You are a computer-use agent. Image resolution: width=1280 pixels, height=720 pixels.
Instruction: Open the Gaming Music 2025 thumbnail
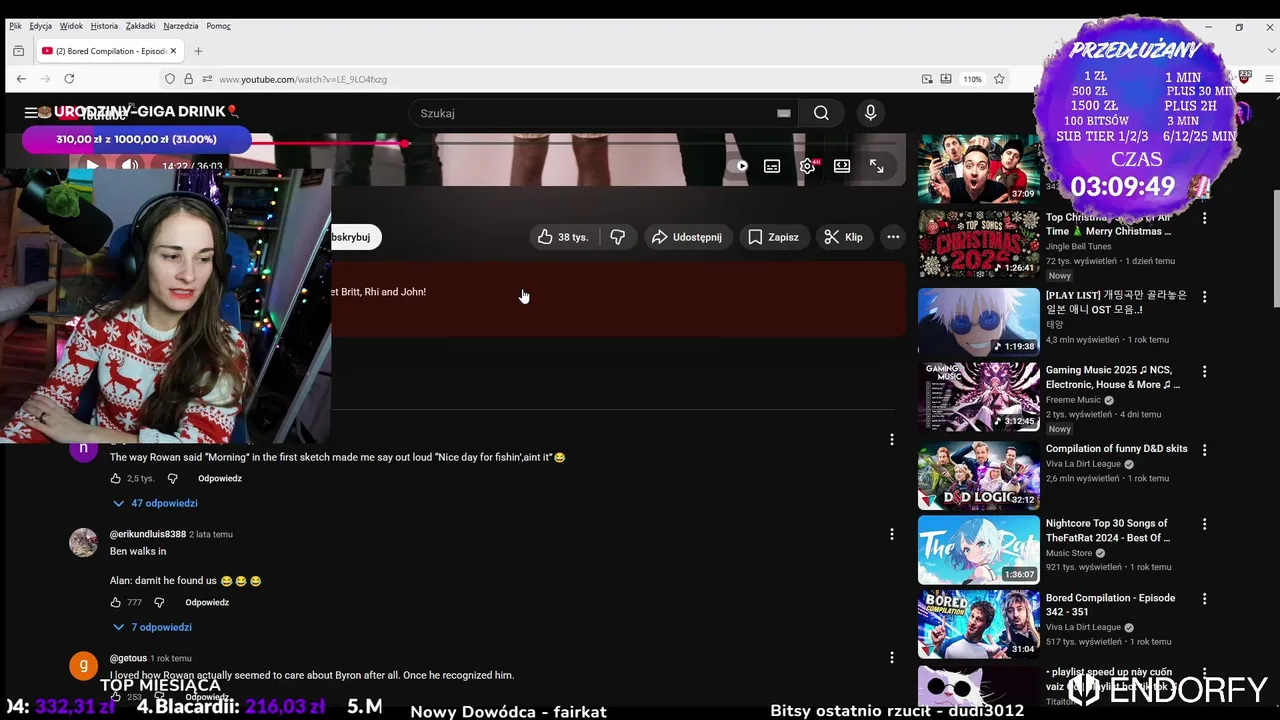coord(979,397)
